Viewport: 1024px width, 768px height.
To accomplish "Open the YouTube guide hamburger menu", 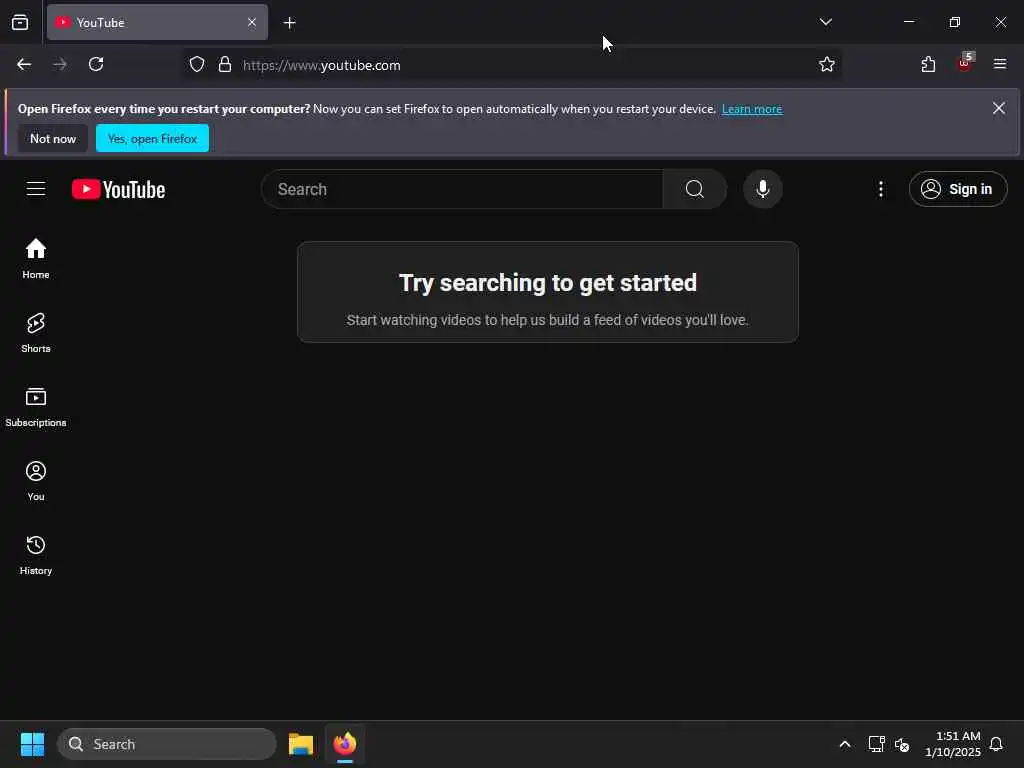I will 36,189.
